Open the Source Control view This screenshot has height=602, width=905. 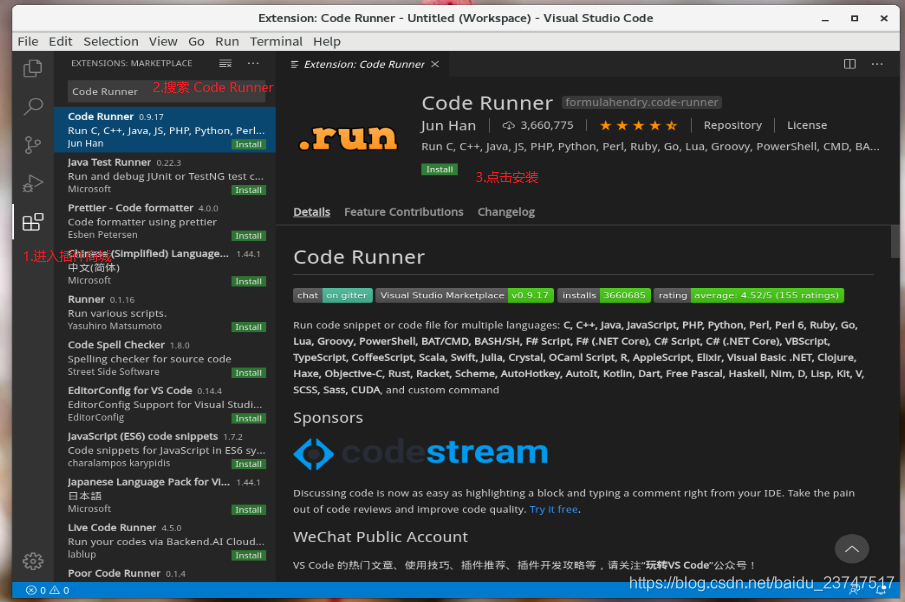coord(32,145)
